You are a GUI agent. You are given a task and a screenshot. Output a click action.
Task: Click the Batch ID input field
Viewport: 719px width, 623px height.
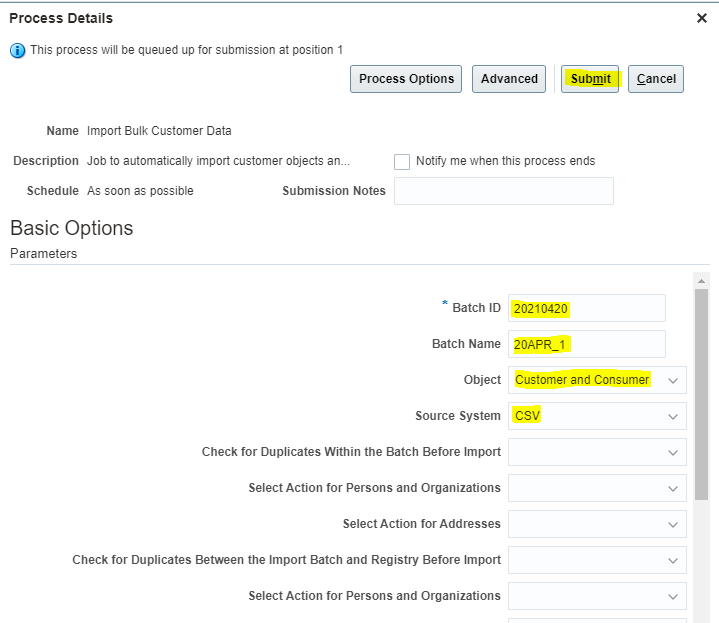(x=586, y=308)
